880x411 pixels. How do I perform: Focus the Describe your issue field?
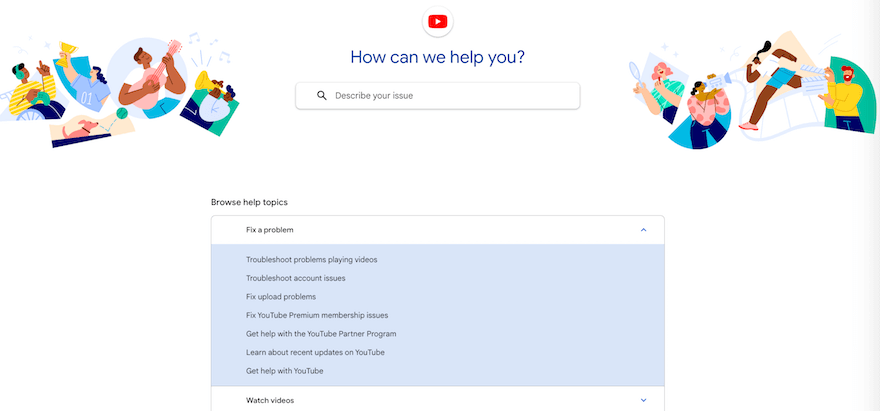(x=438, y=96)
